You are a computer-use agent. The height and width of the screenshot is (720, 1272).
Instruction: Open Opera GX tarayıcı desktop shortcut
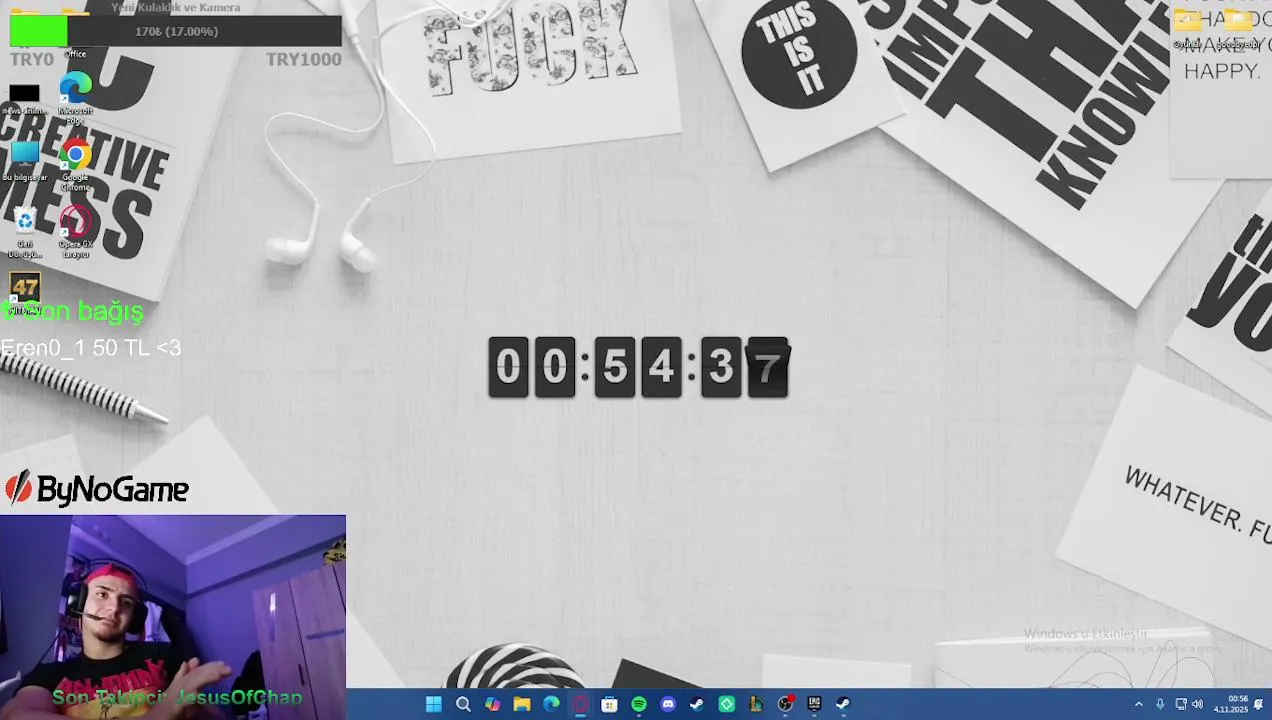[75, 233]
